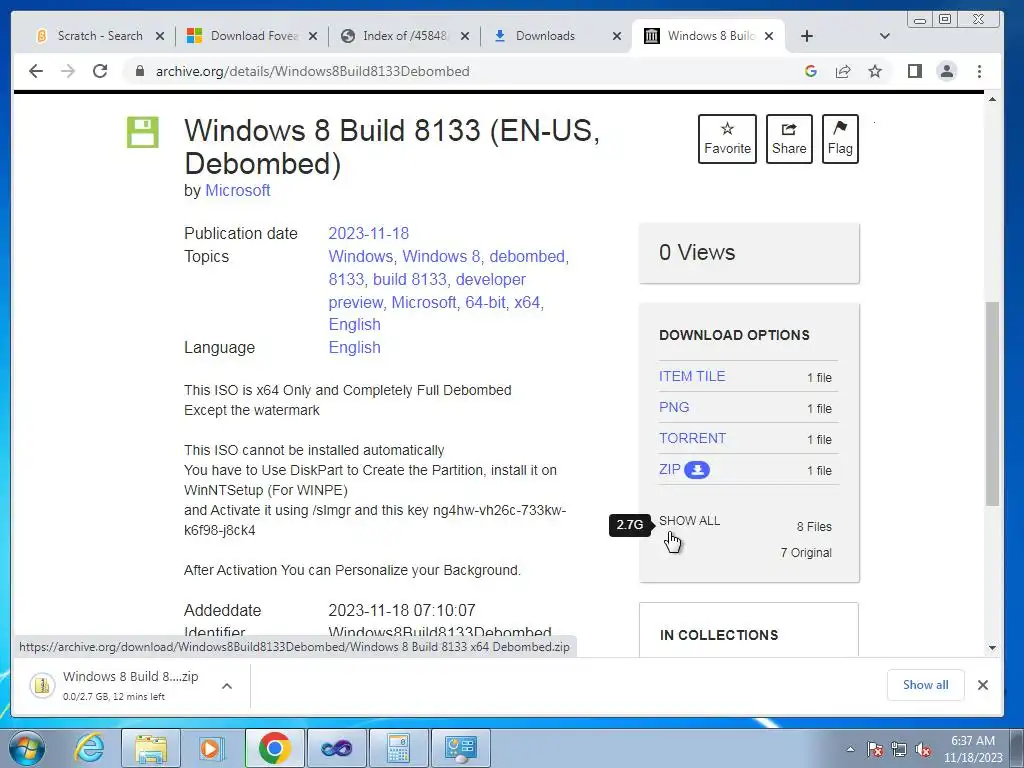Click the green floppy disk software icon
Image resolution: width=1024 pixels, height=768 pixels.
pos(142,133)
